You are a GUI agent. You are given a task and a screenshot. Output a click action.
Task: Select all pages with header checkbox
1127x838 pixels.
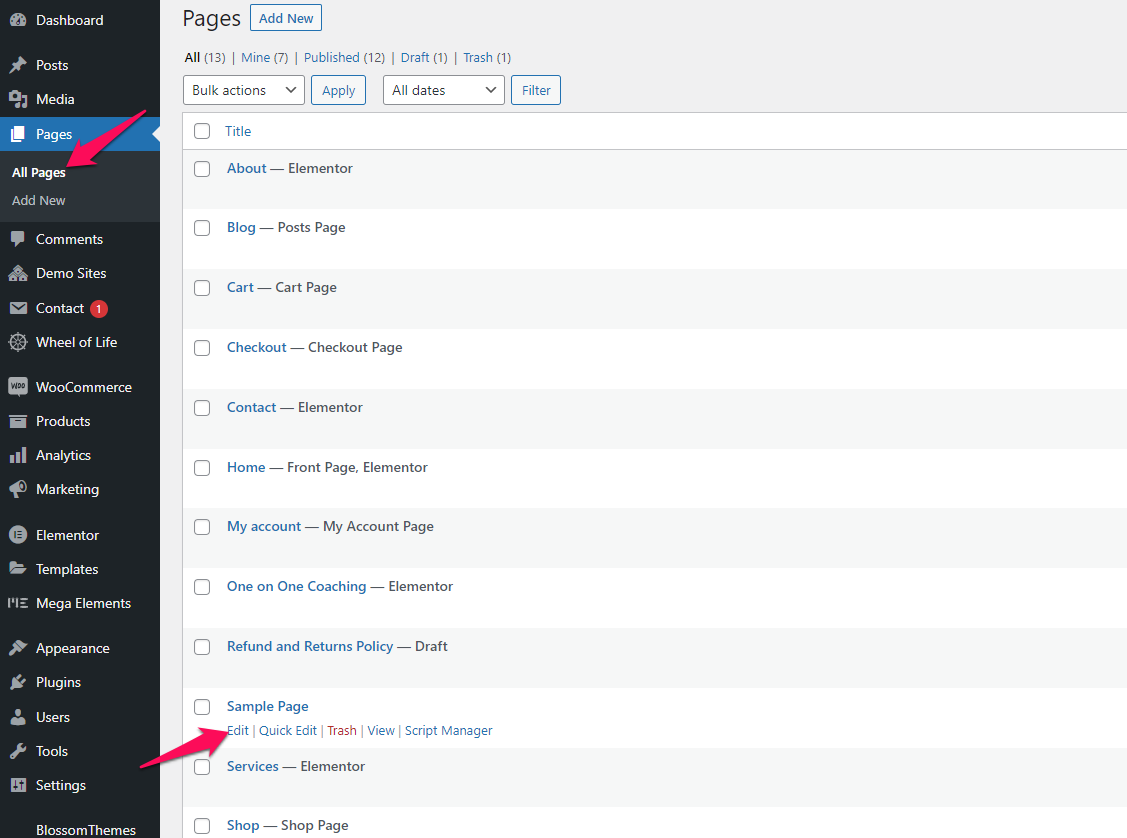[202, 131]
